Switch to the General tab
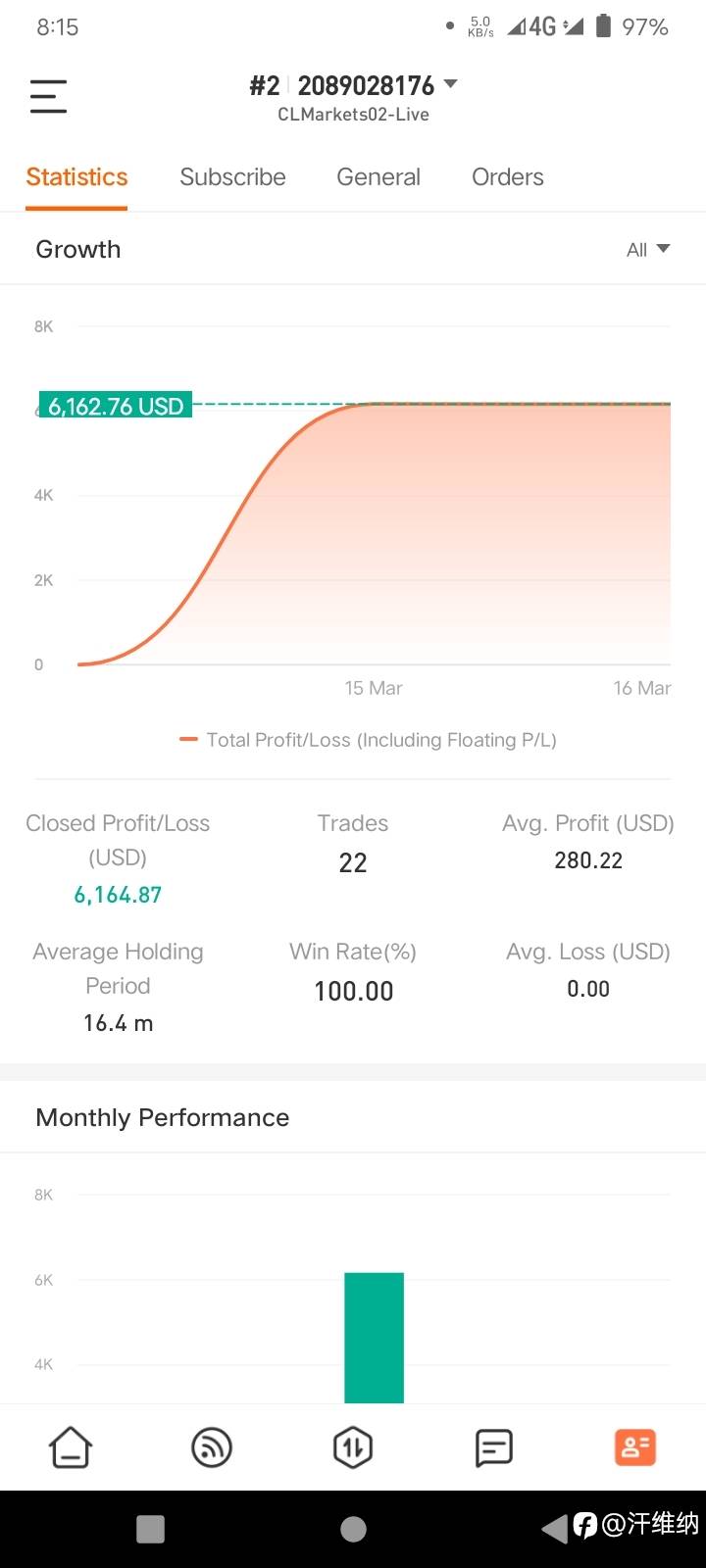Viewport: 706px width, 1568px height. tap(378, 177)
